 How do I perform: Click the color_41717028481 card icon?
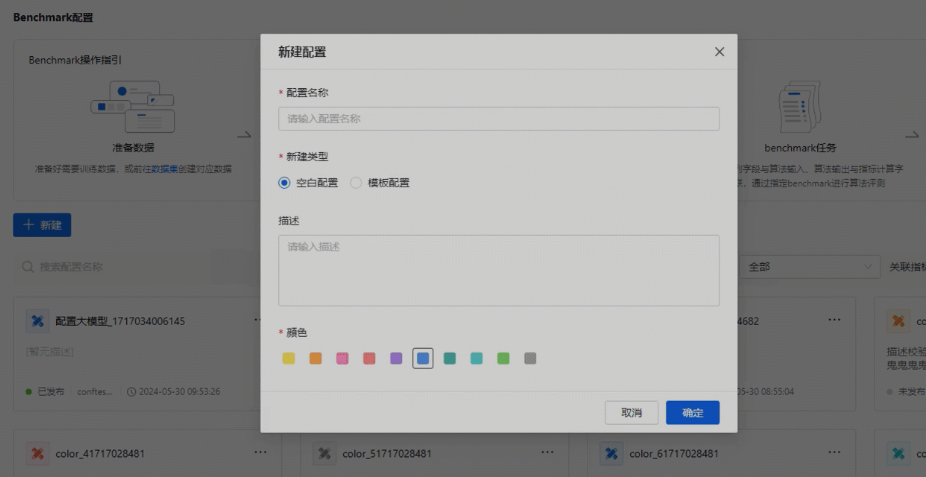pyautogui.click(x=37, y=453)
